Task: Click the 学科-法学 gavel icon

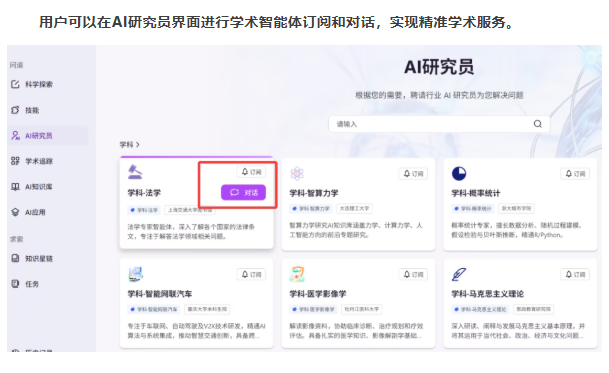Action: 135,172
